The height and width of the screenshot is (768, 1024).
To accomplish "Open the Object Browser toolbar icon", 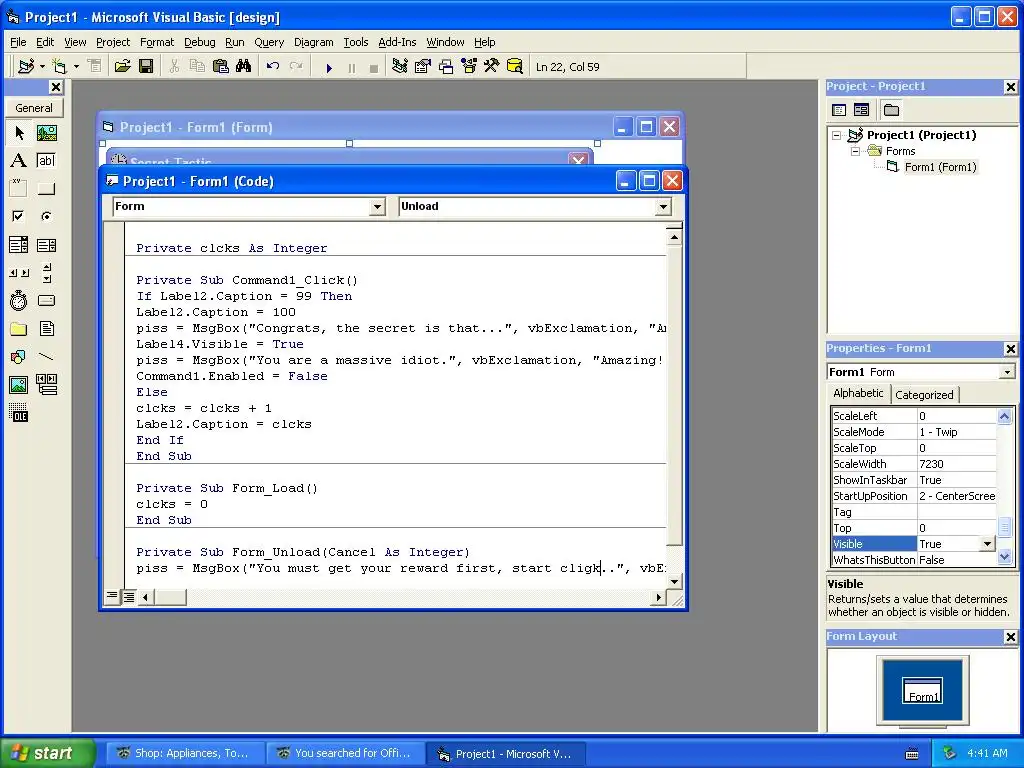I will point(469,67).
